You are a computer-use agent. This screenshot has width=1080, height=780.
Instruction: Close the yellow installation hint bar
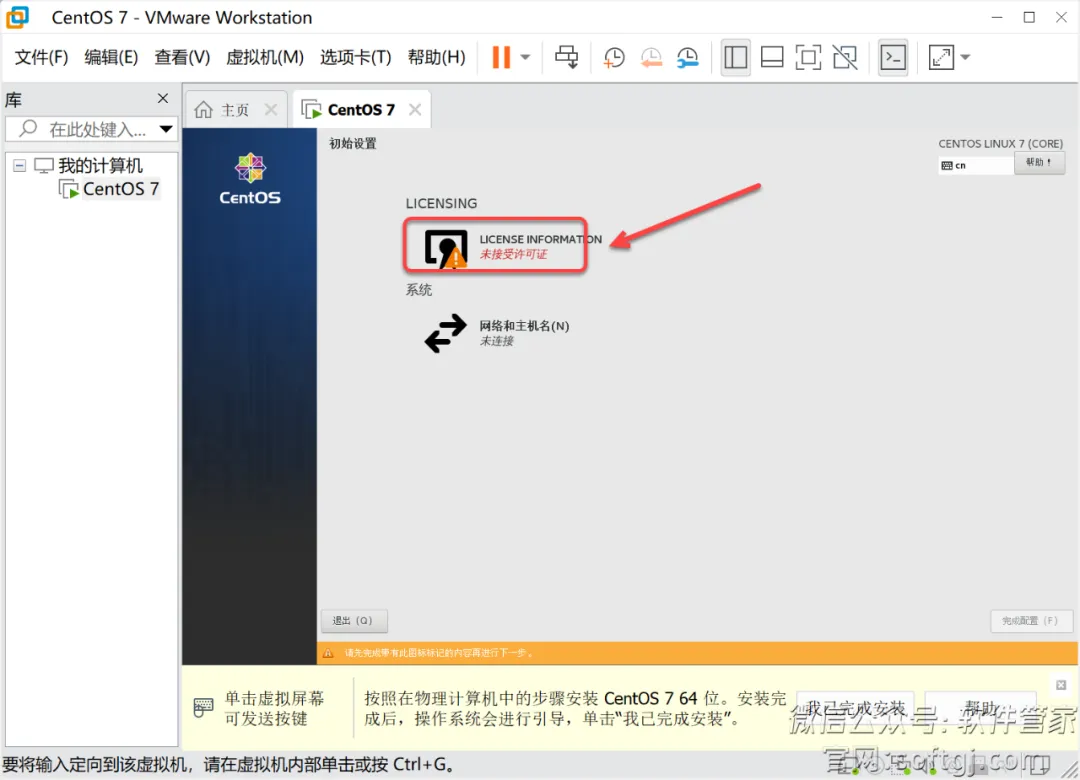1061,685
